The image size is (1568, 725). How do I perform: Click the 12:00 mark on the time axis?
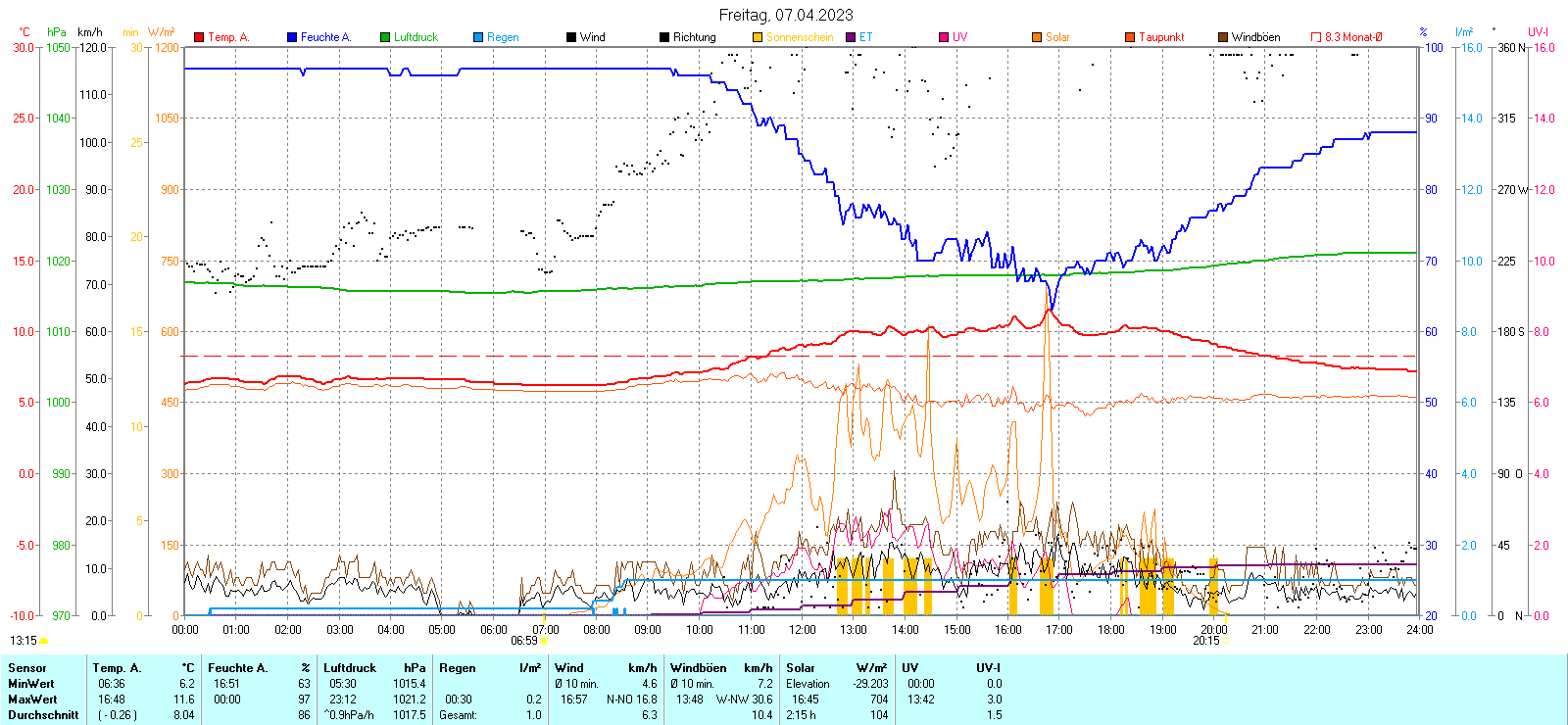(x=803, y=630)
